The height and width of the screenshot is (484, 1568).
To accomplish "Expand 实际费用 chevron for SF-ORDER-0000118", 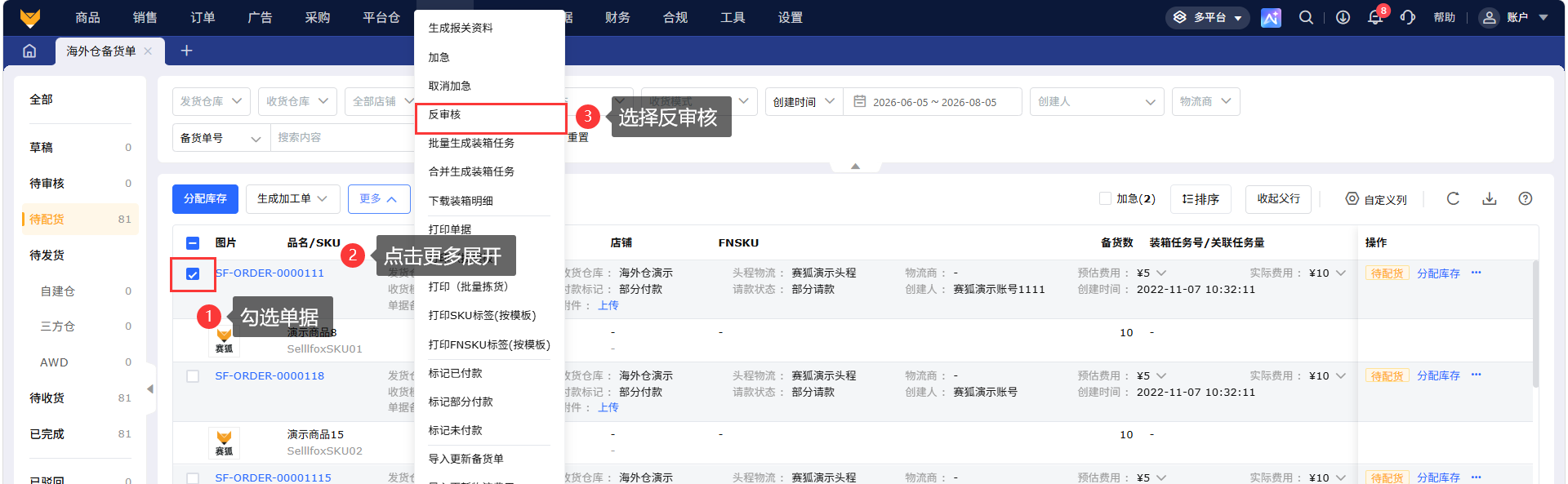I will (x=1341, y=375).
